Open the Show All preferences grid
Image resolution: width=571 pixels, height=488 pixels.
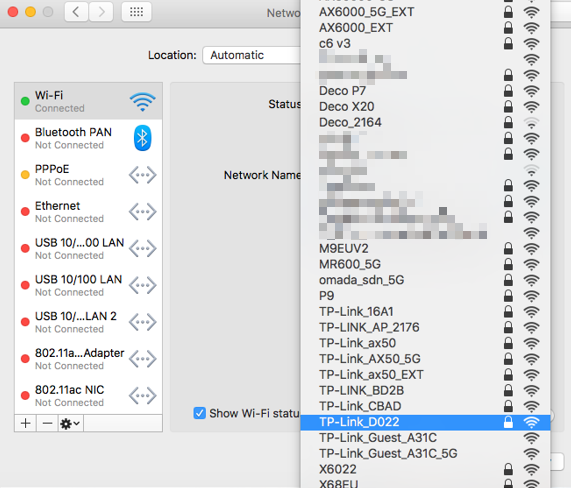(137, 12)
